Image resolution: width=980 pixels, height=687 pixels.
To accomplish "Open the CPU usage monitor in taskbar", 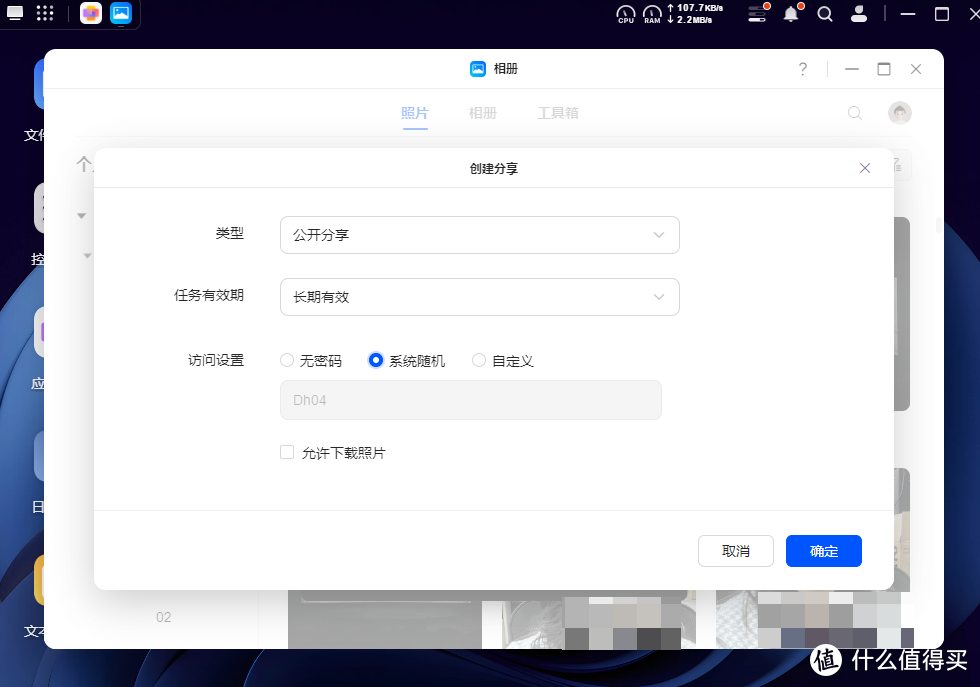I will [626, 14].
